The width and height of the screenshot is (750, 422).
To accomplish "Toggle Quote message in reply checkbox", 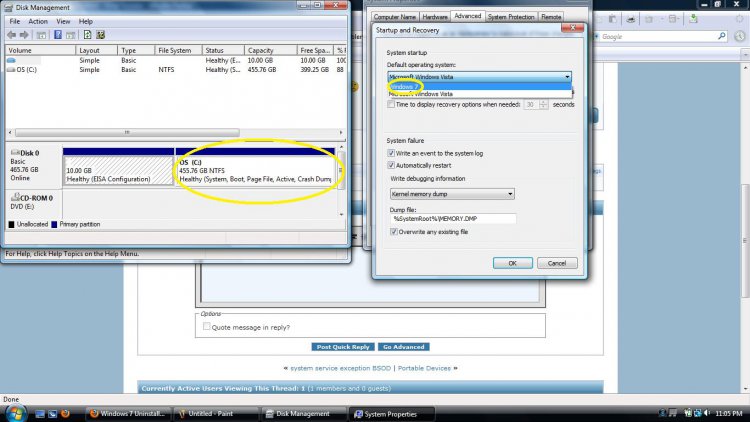I will pos(206,327).
